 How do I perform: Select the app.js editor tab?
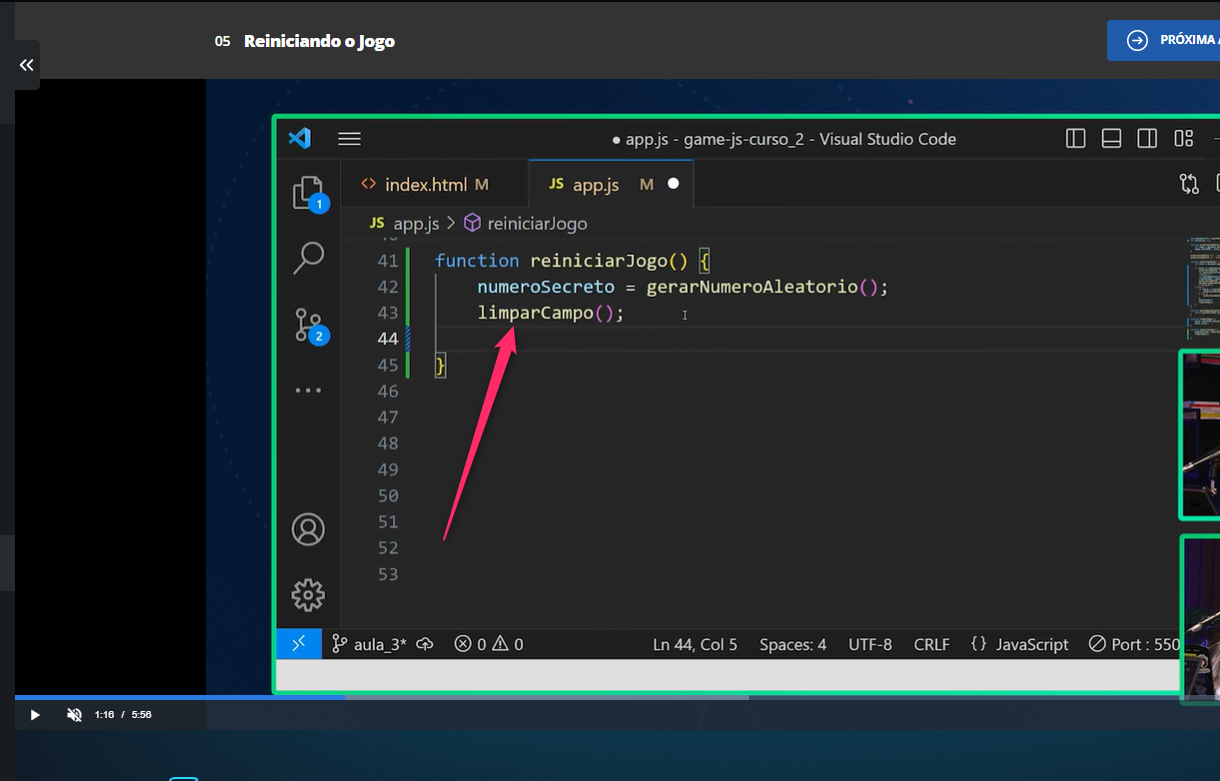coord(595,185)
